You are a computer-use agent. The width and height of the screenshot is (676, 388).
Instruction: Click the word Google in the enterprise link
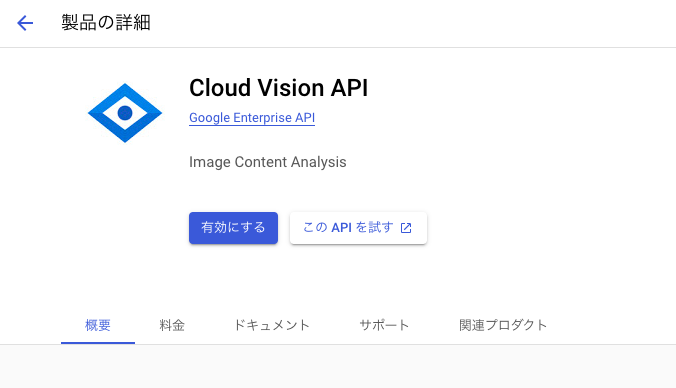point(210,118)
